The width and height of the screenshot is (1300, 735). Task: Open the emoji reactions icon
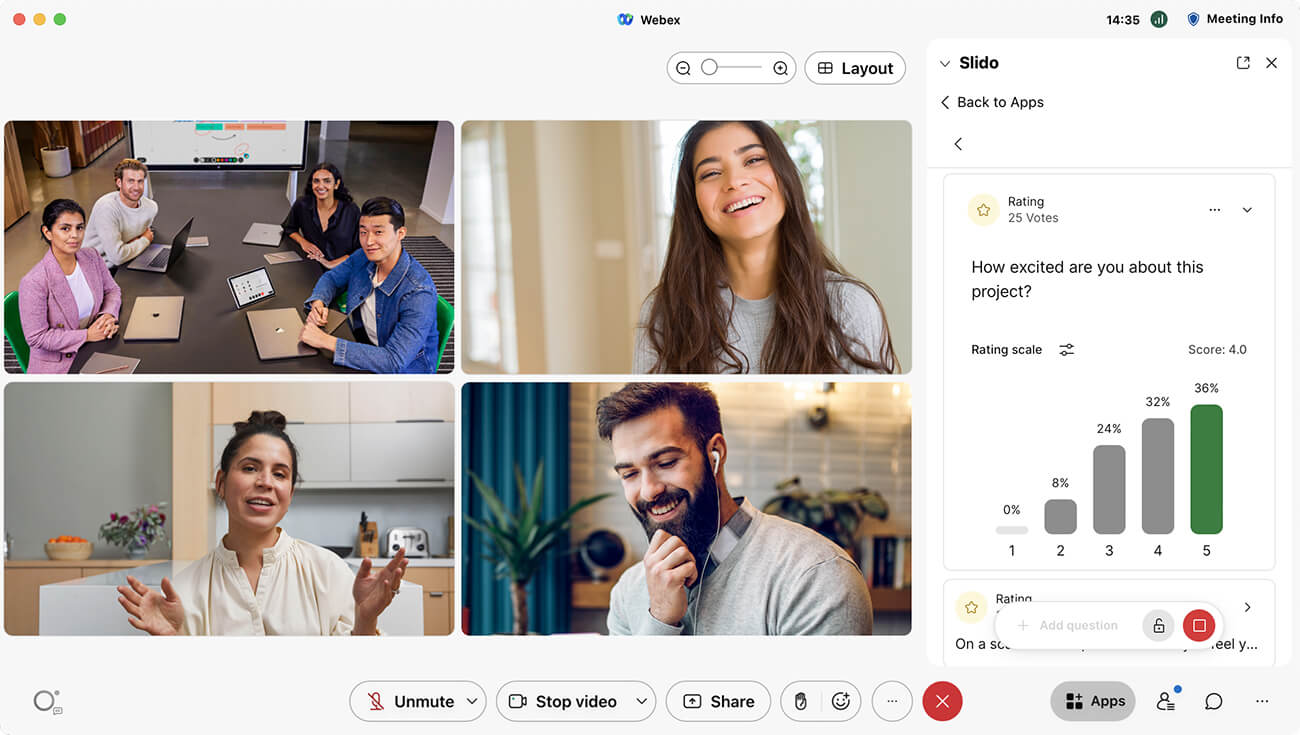841,702
